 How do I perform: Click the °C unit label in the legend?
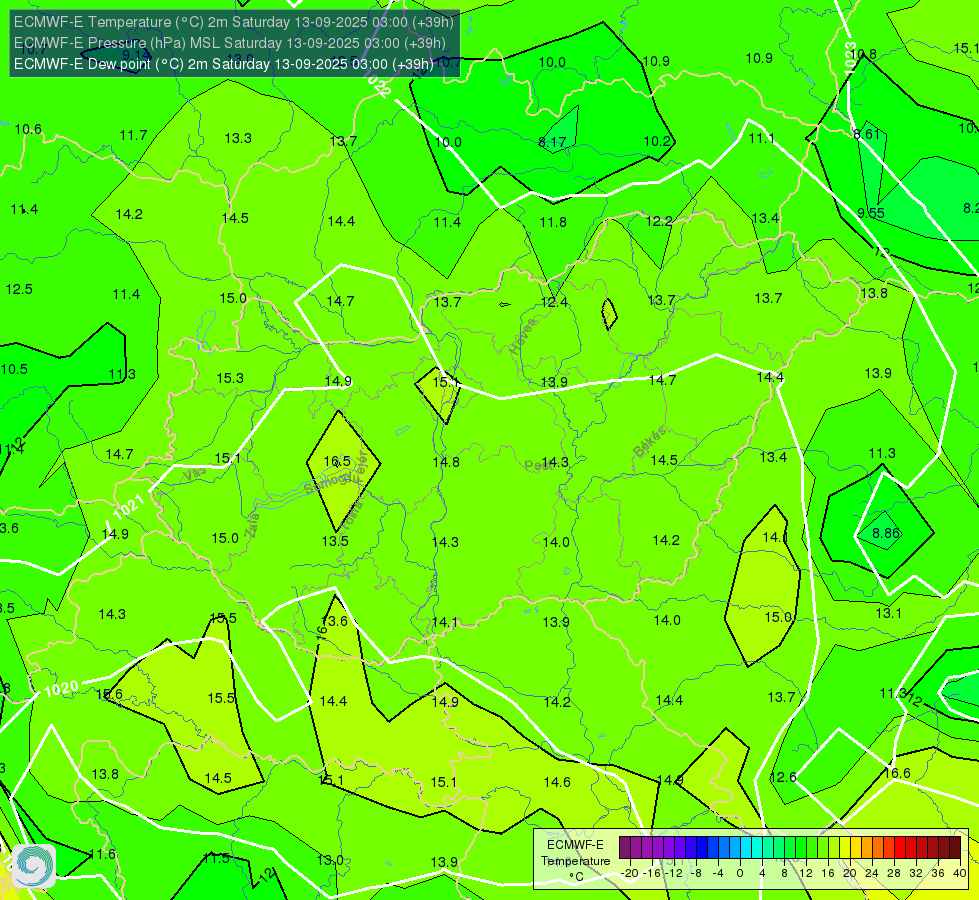[x=576, y=876]
